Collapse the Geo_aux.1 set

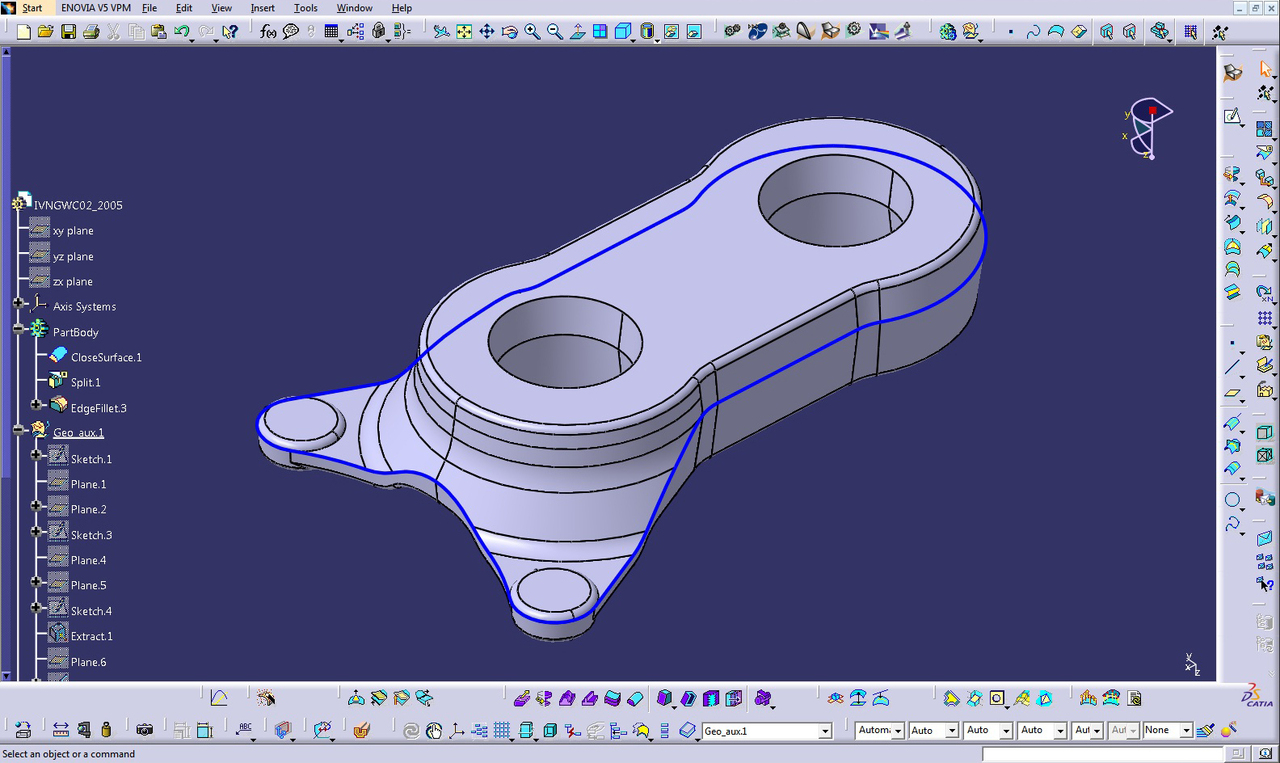tap(18, 429)
